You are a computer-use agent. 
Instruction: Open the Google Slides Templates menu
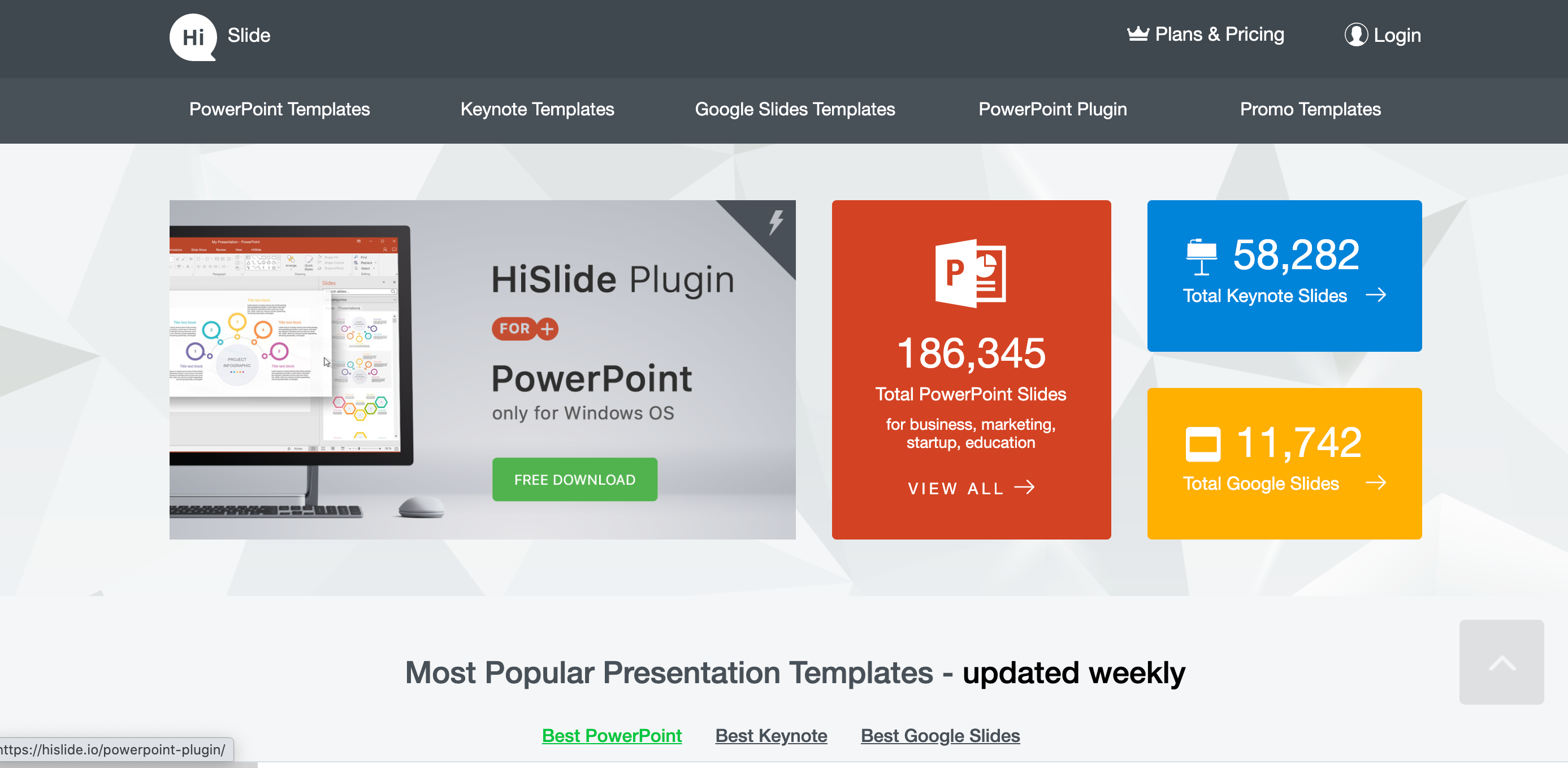(x=795, y=110)
